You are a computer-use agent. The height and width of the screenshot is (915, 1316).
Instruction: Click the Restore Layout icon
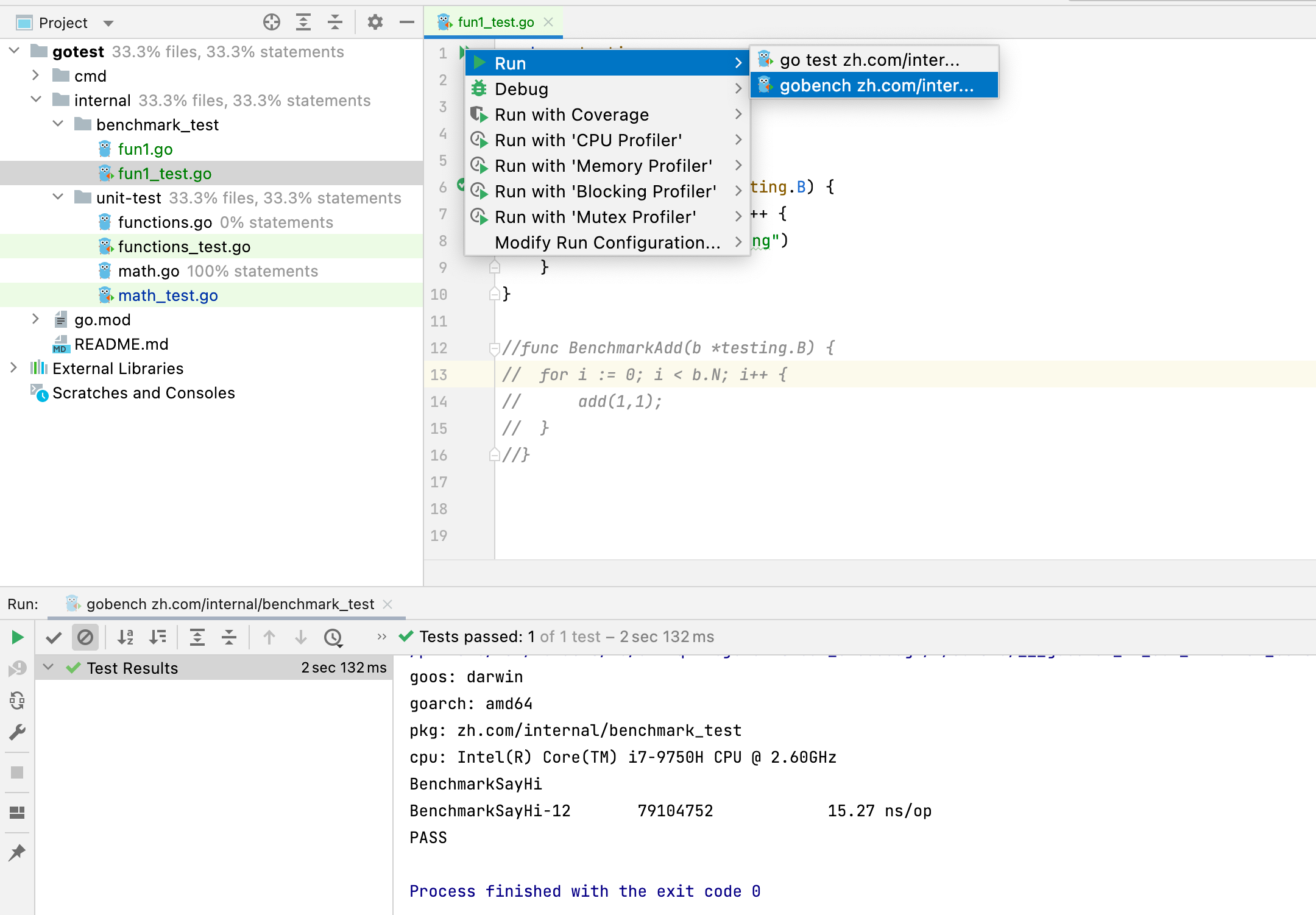point(17,813)
